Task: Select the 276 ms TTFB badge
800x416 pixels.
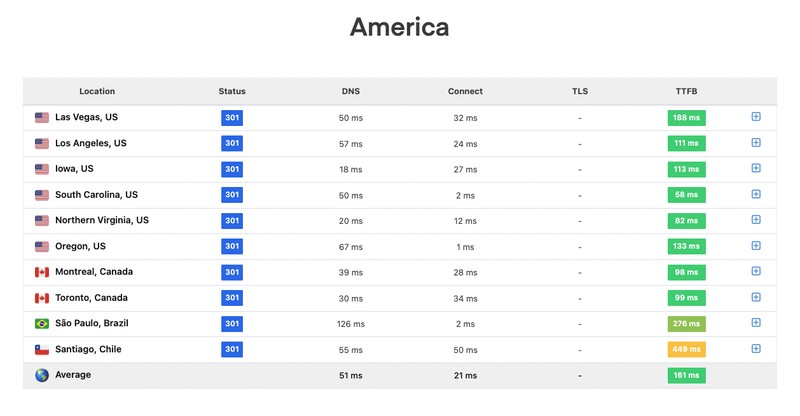Action: (686, 324)
